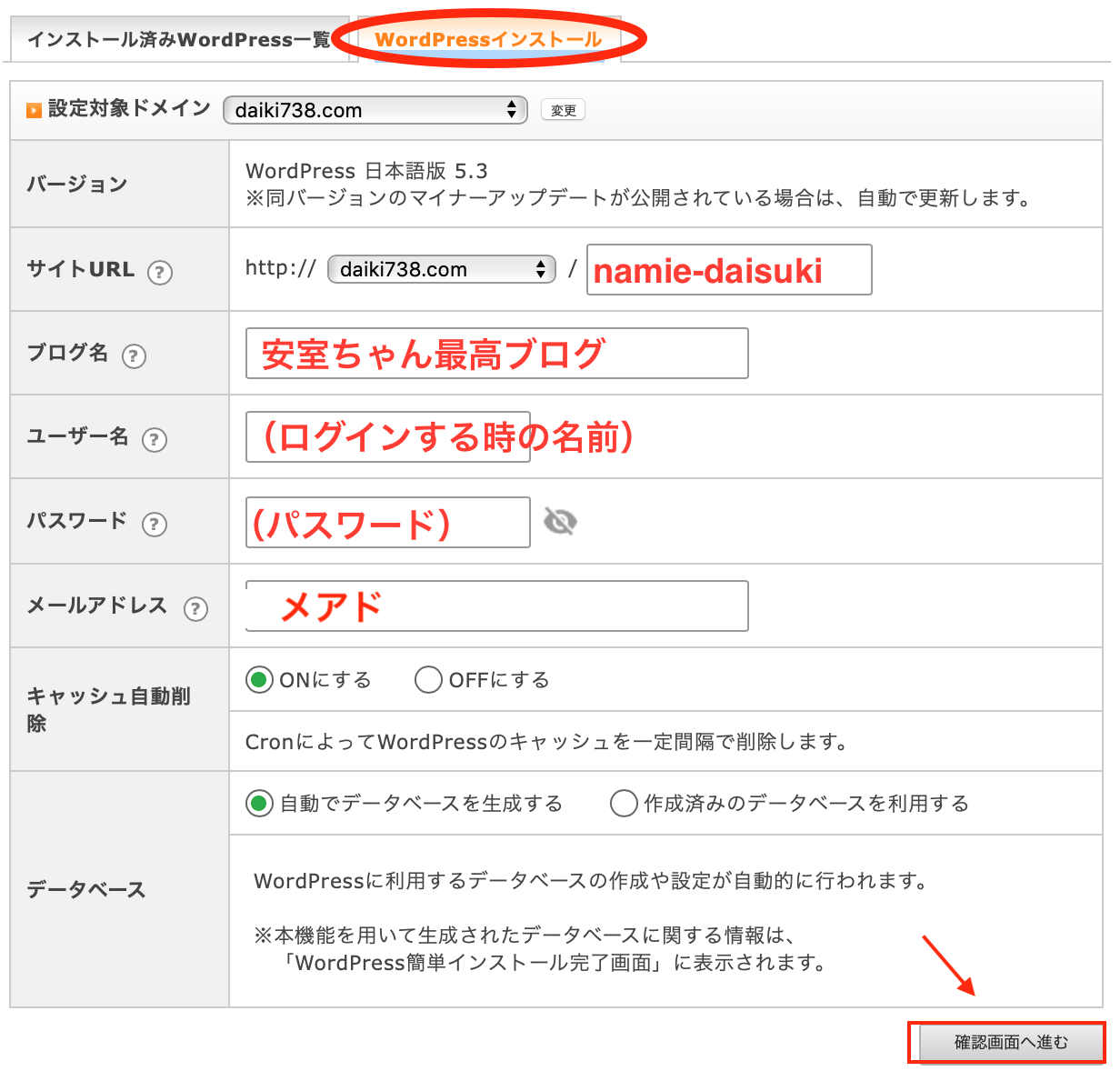The image size is (1120, 1071).
Task: Choose 作成済みのデータベースを利用する option
Action: (x=624, y=804)
